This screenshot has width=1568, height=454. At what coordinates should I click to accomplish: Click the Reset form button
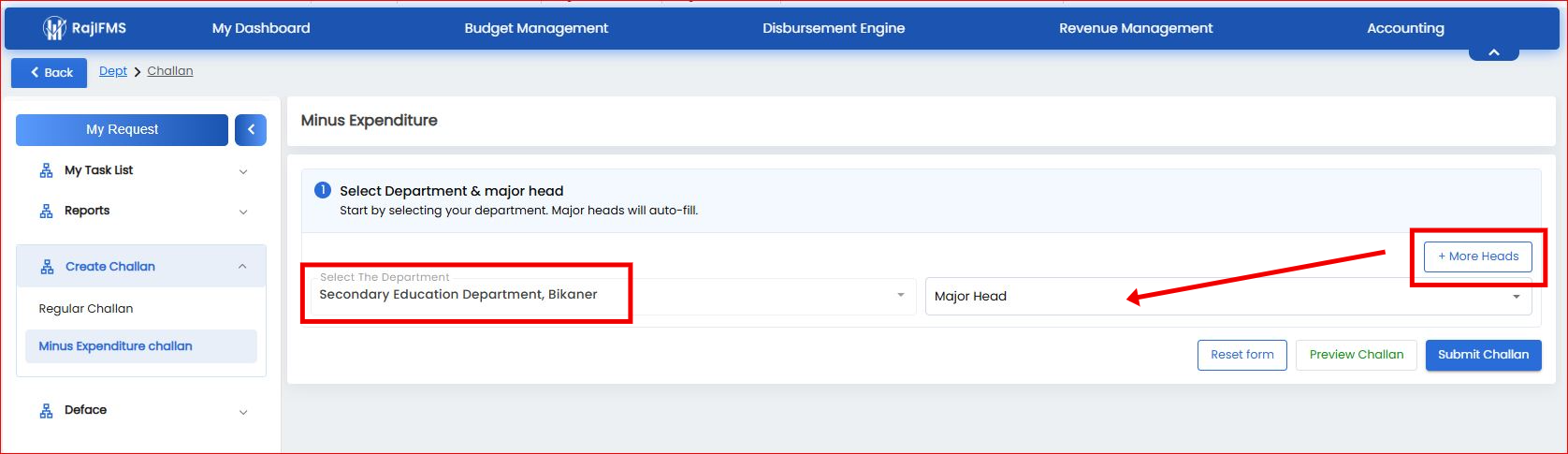(x=1242, y=355)
